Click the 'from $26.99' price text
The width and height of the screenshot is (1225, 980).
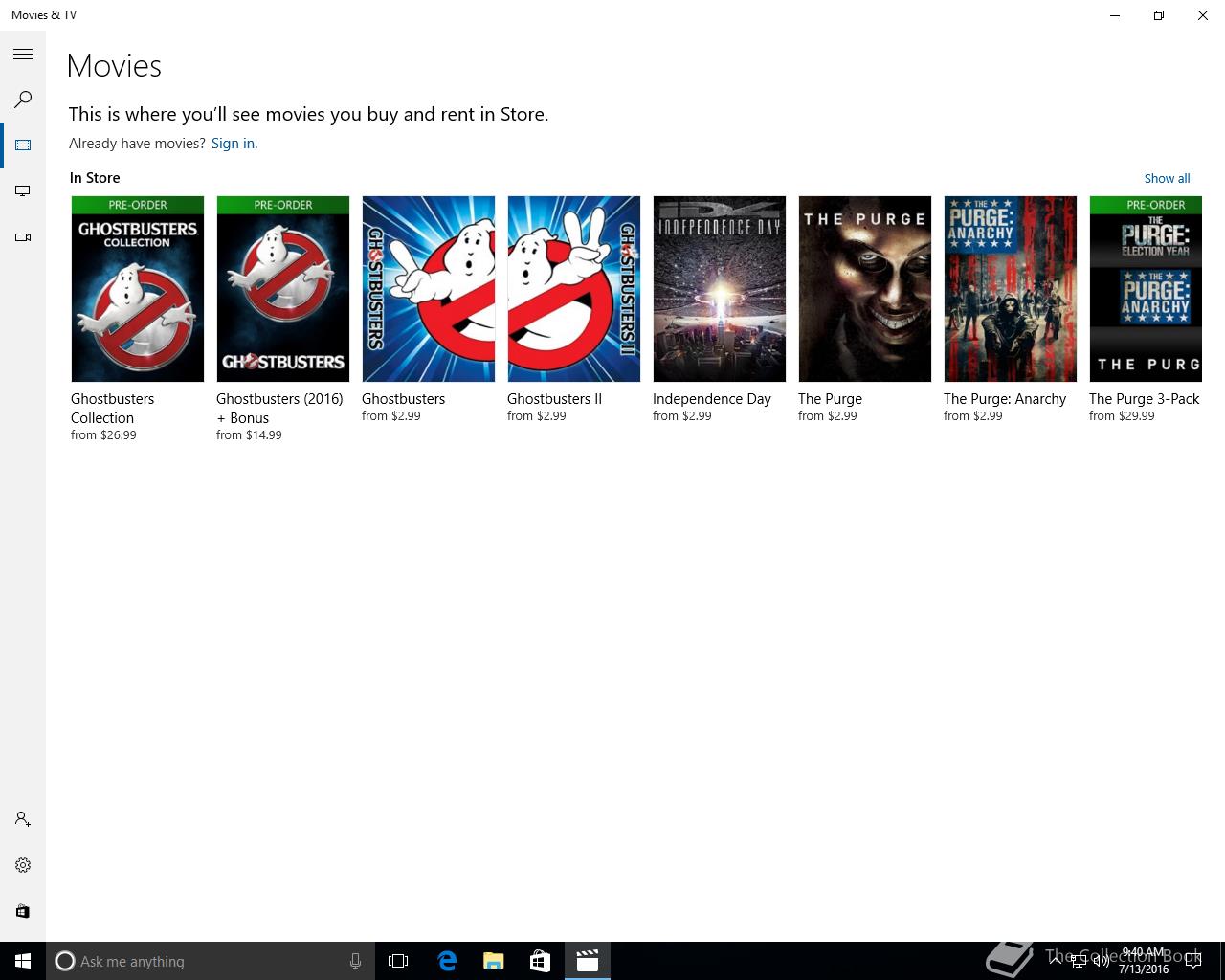(x=103, y=435)
